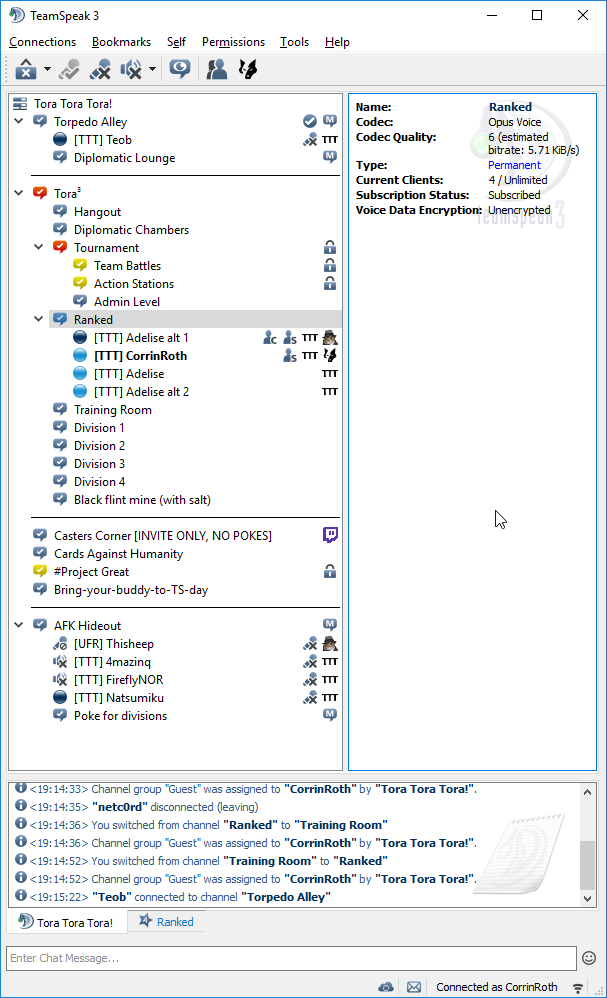Click the lock icon on Team Battles
Viewport: 607px width, 998px height.
point(330,265)
